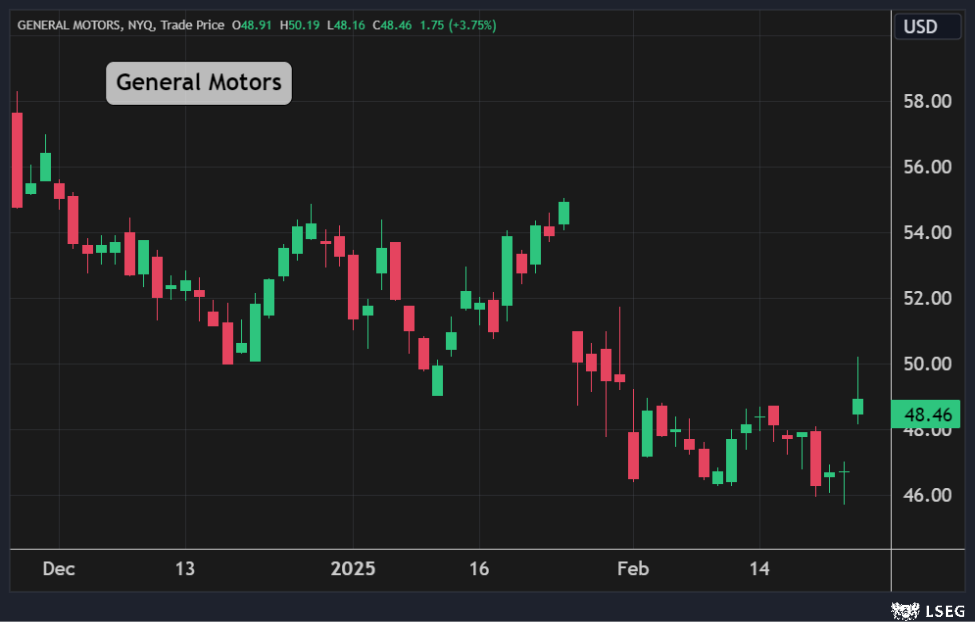This screenshot has width=975, height=622.
Task: Click the Feb label on time axis
Action: pyautogui.click(x=633, y=569)
